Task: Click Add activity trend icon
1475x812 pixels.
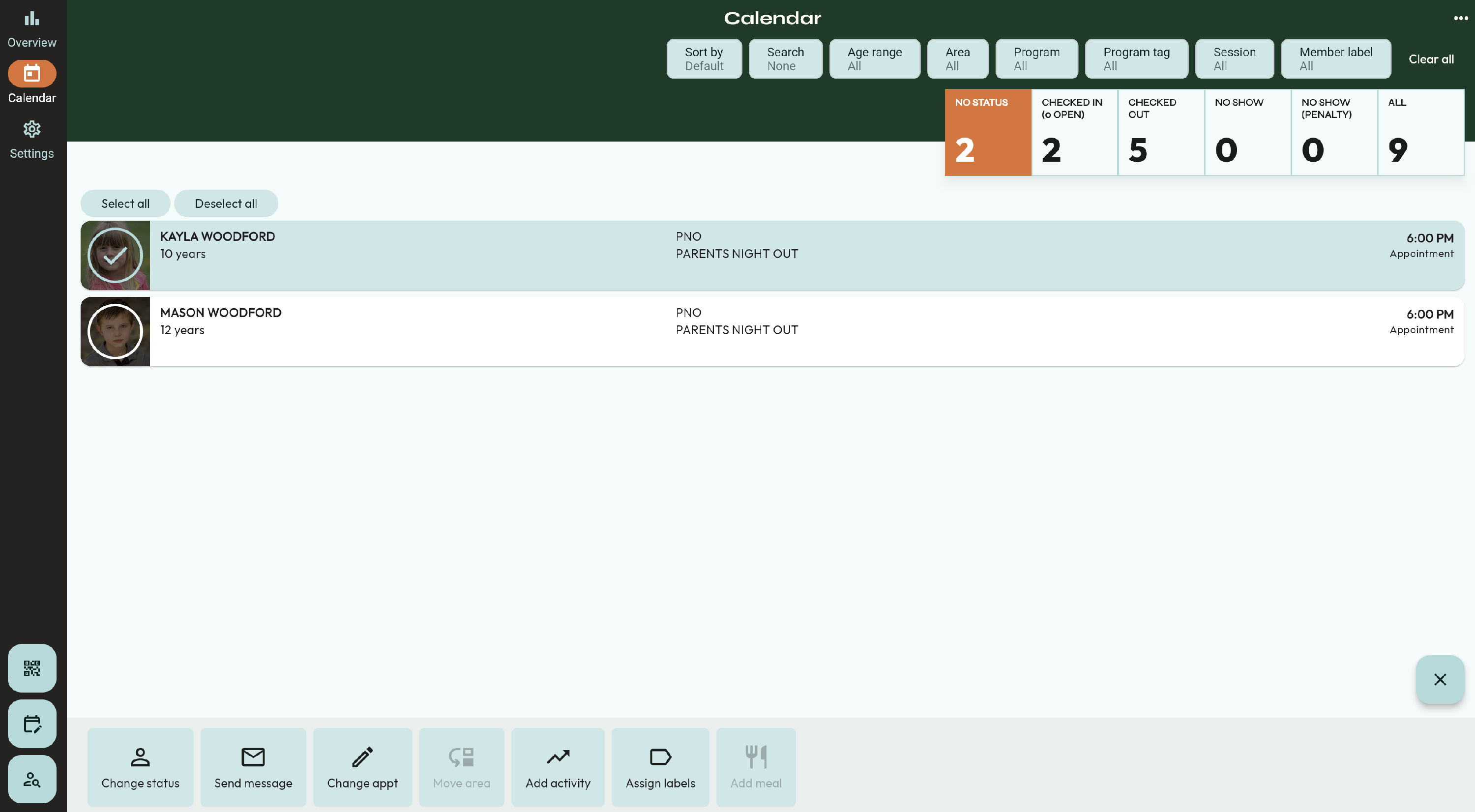Action: click(558, 767)
